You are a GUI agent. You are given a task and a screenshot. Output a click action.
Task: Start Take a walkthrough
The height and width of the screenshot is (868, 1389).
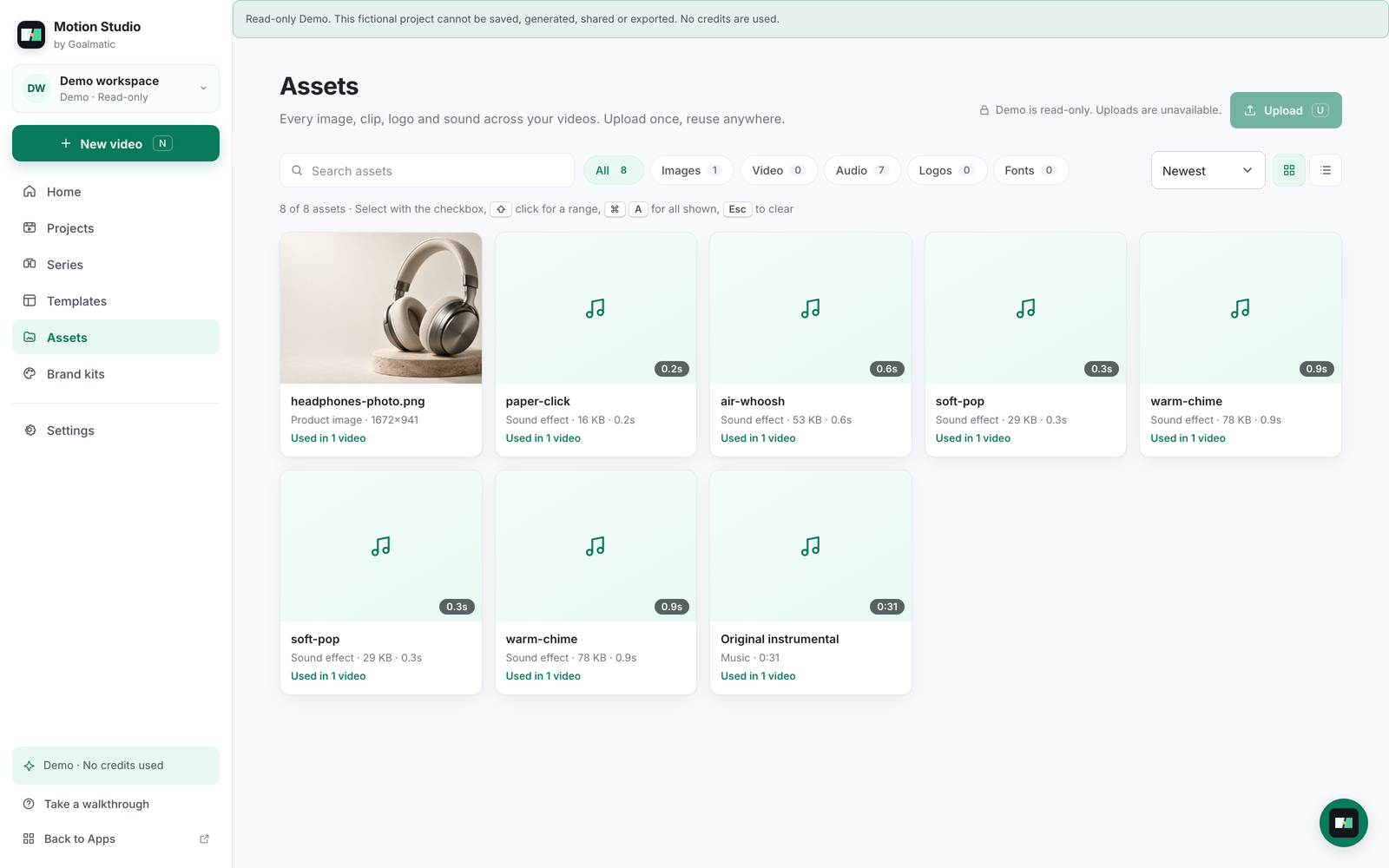point(115,804)
